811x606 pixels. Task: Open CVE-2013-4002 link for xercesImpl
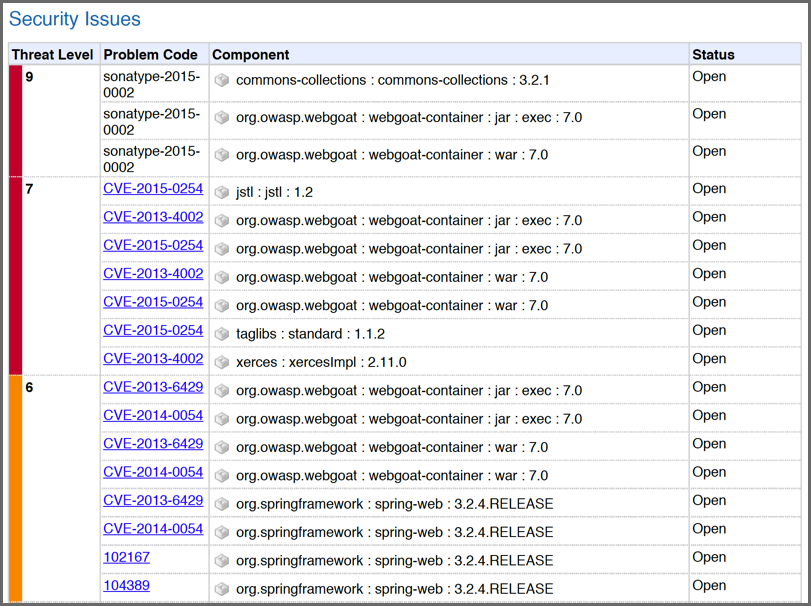153,359
